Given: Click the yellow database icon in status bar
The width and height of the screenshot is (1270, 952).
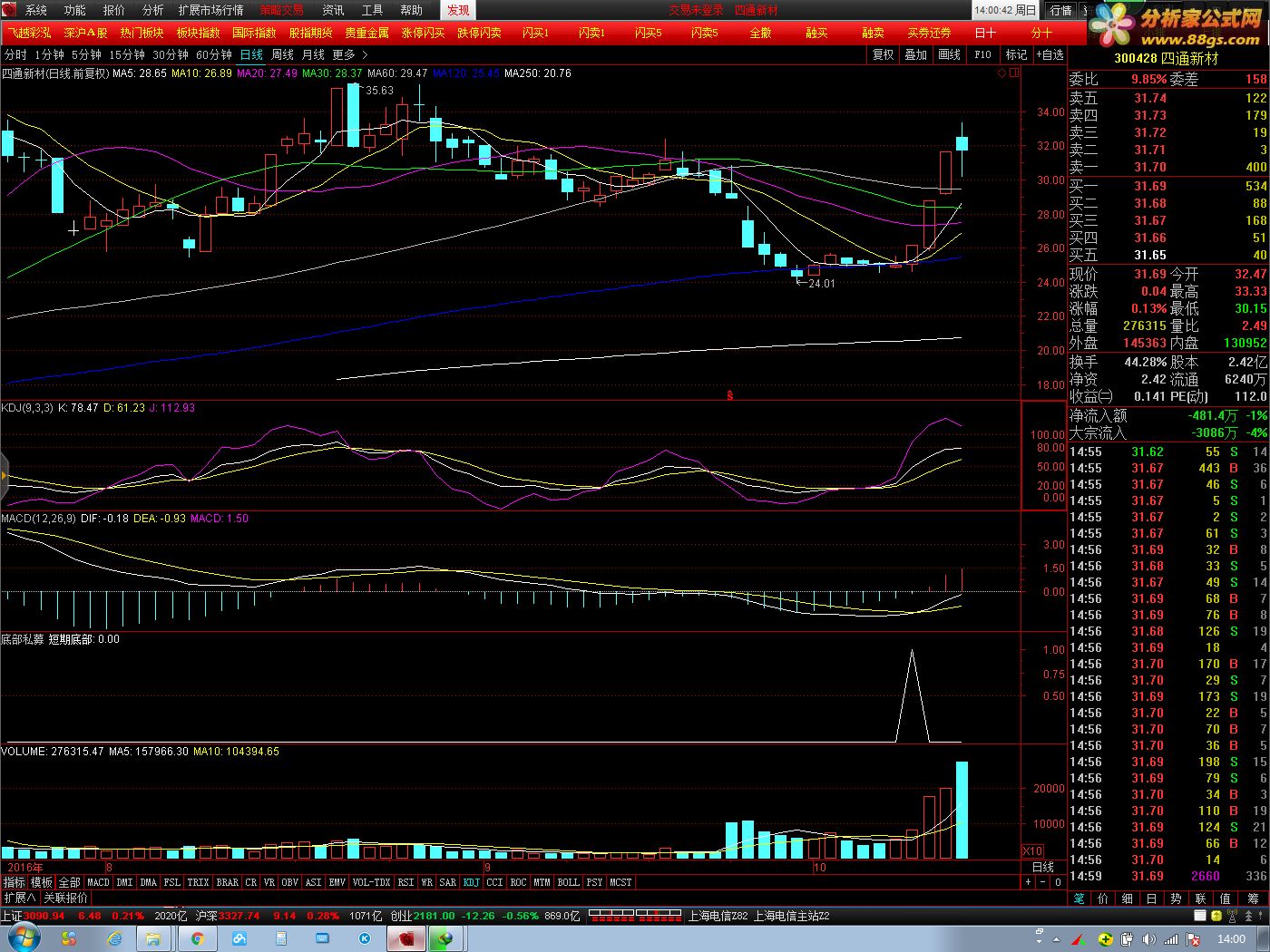Looking at the screenshot, I should coord(1216,916).
